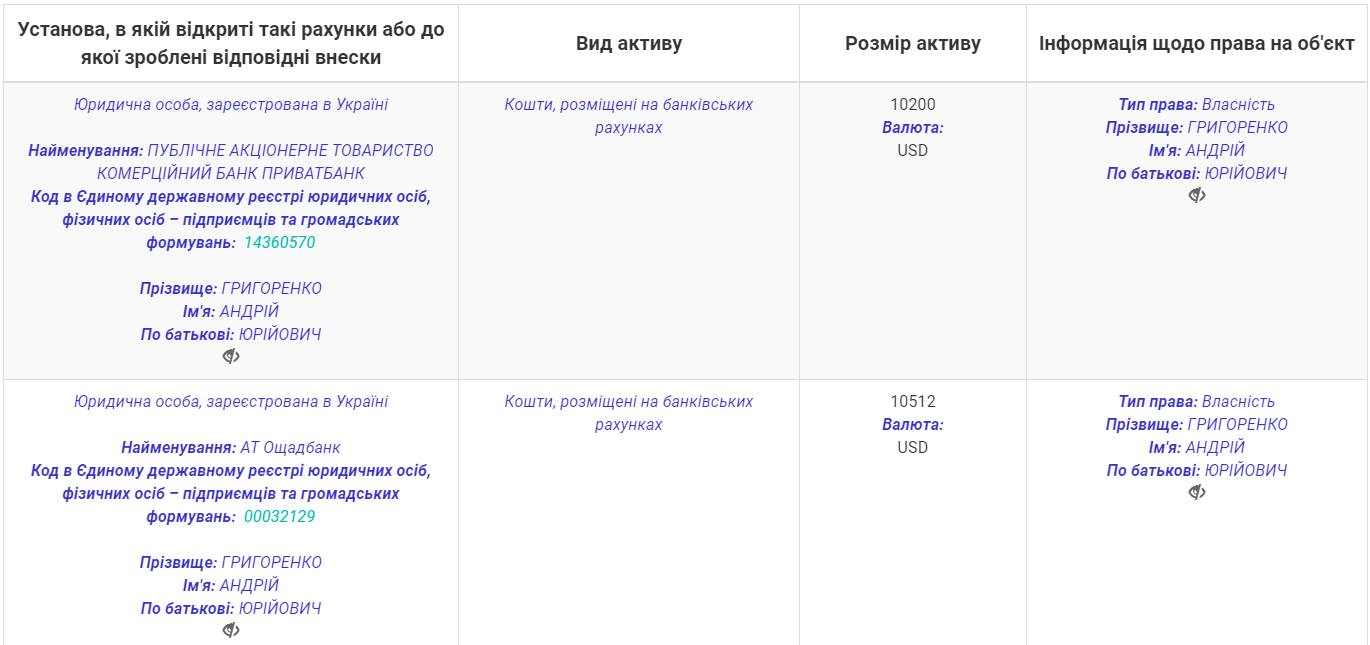Click asset type text in PrivatBank row

(x=629, y=116)
